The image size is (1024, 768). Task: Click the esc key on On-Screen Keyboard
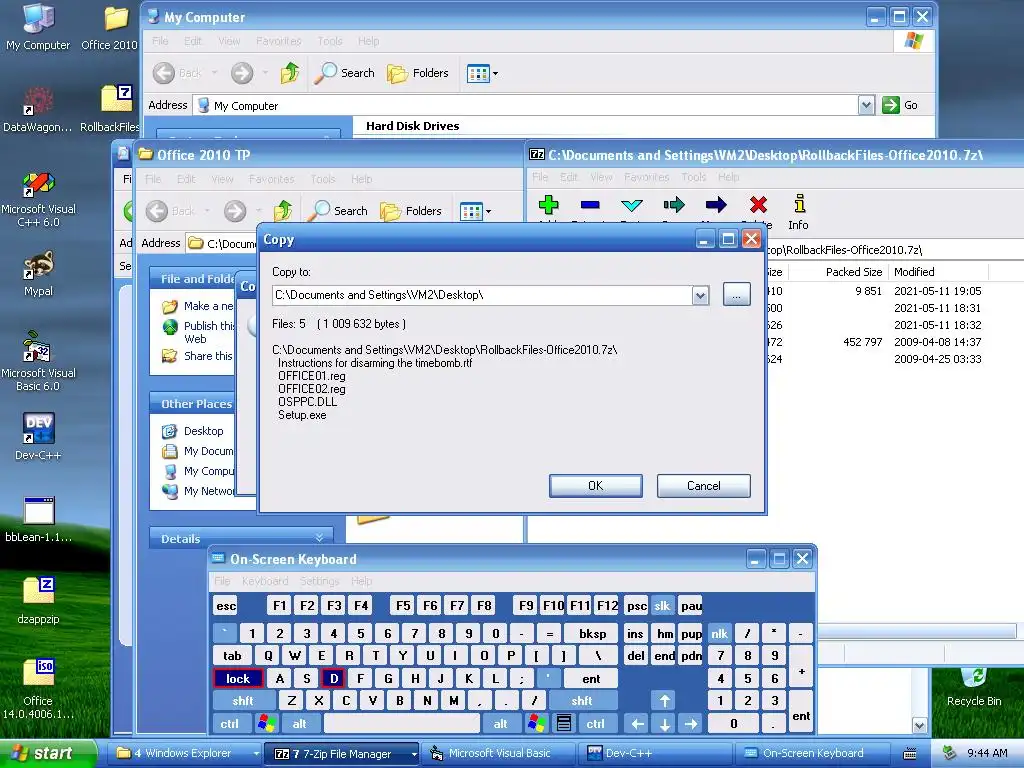click(226, 606)
